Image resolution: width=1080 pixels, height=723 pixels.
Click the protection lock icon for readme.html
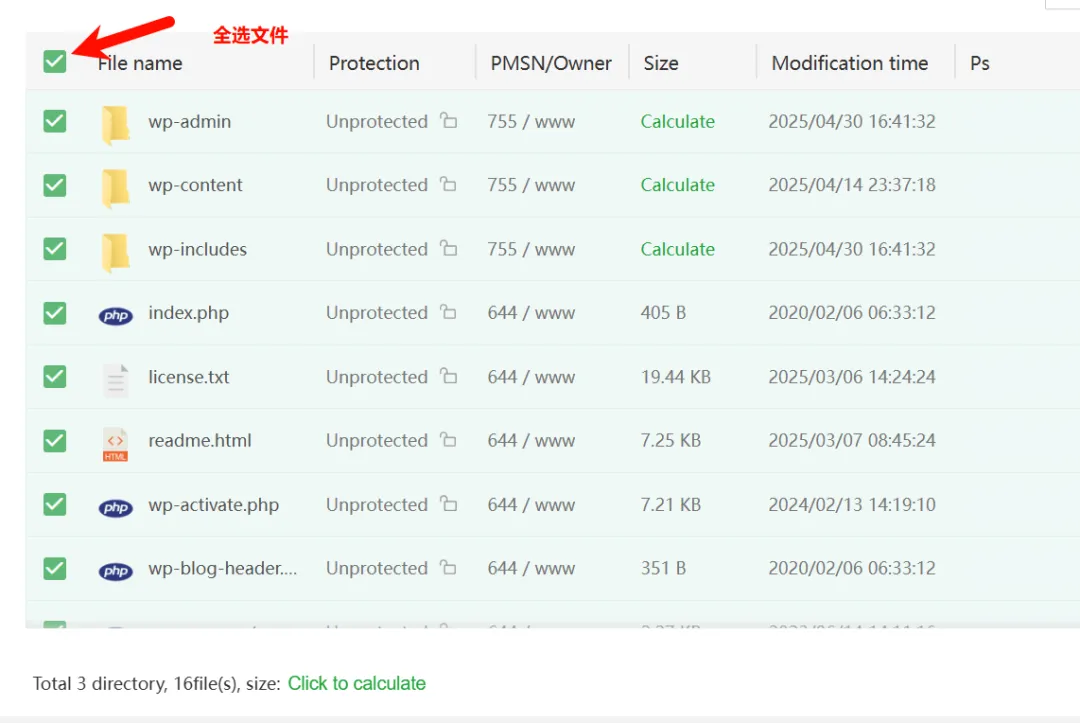(x=448, y=439)
